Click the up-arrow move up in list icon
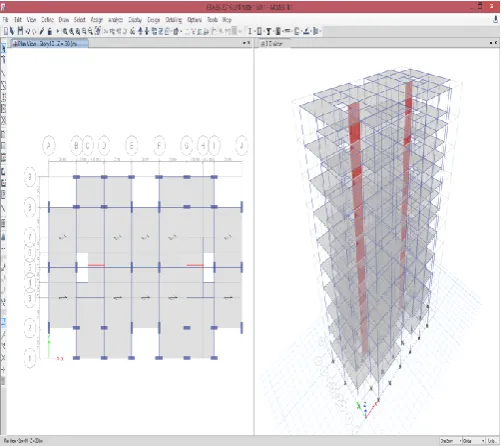 click(140, 31)
